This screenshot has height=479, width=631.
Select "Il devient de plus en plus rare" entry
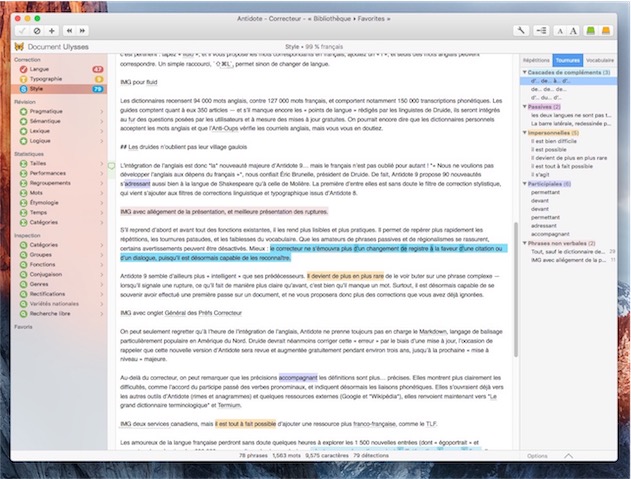click(568, 158)
